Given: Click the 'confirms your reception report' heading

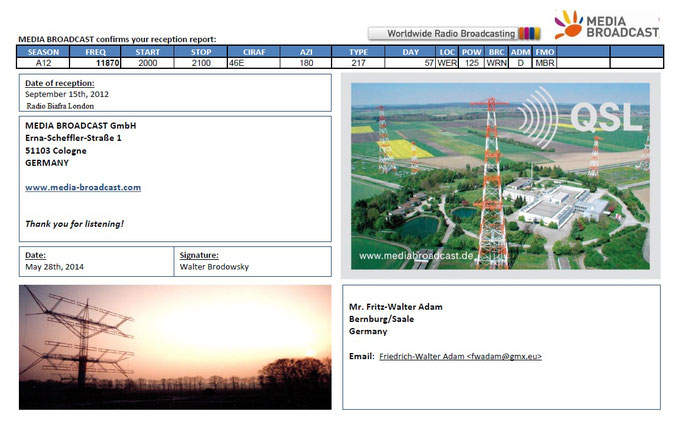Looking at the screenshot, I should click(156, 39).
